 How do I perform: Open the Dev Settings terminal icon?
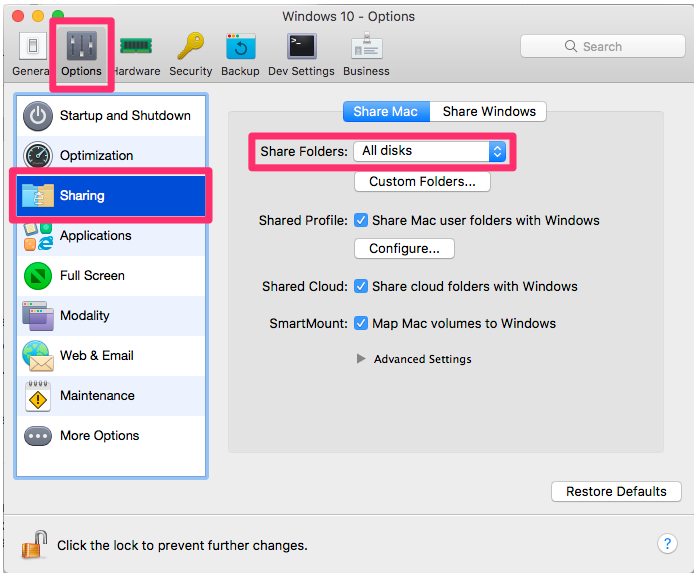tap(302, 46)
